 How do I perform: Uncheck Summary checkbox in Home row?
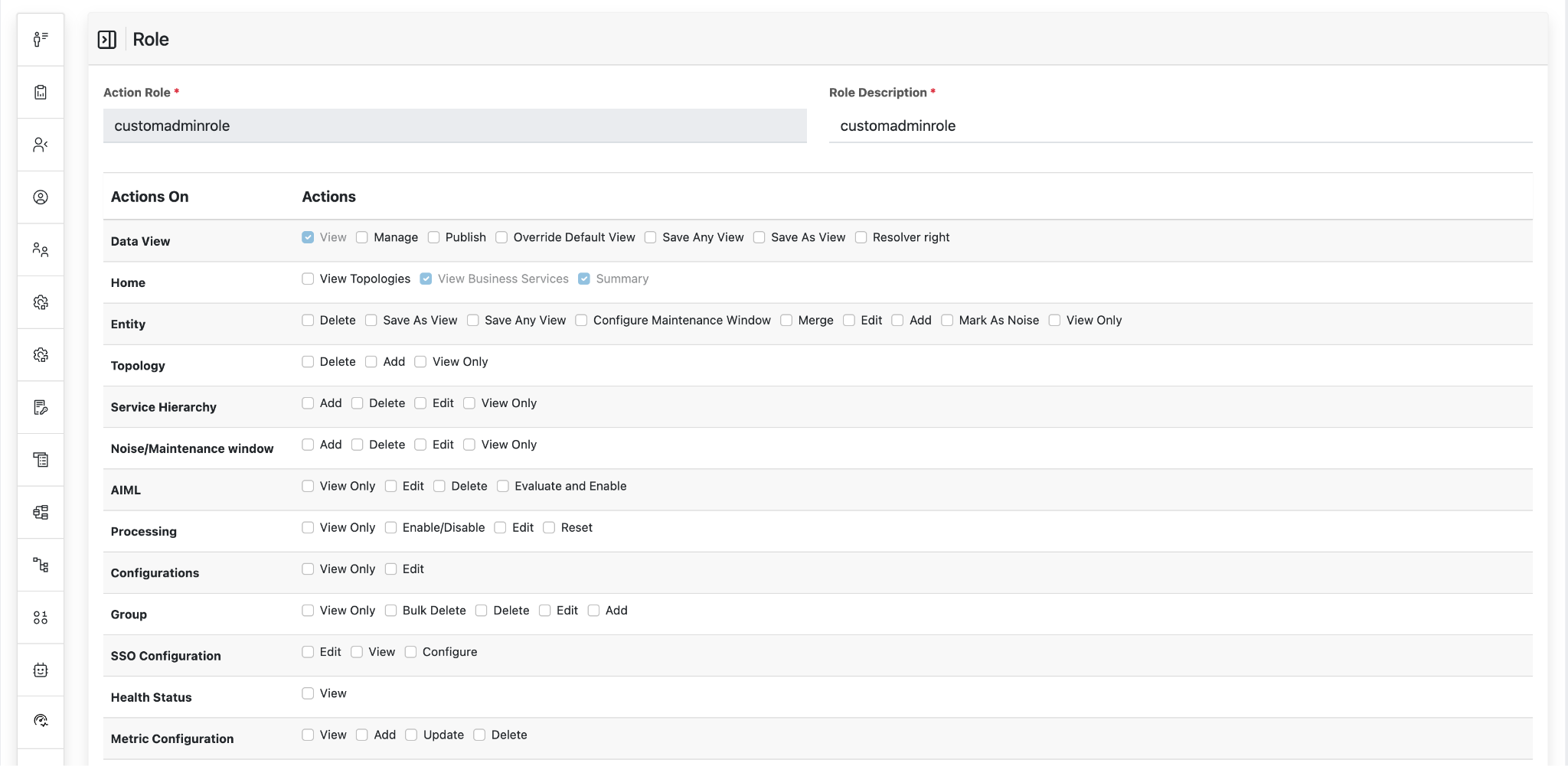tap(584, 279)
